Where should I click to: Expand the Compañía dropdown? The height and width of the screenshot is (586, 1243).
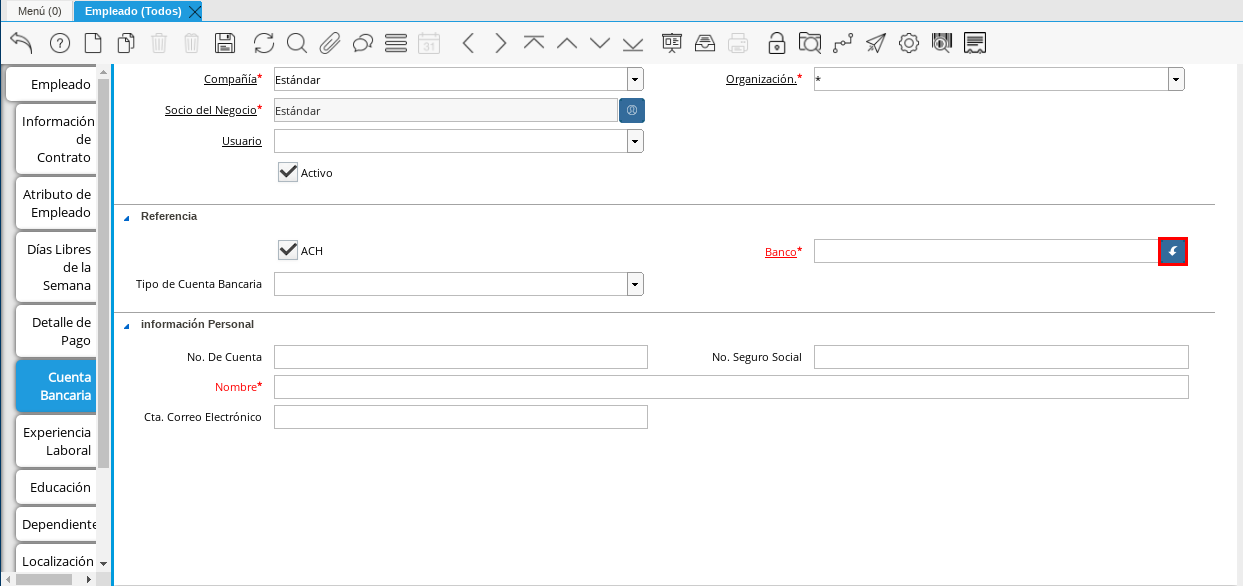tap(635, 80)
